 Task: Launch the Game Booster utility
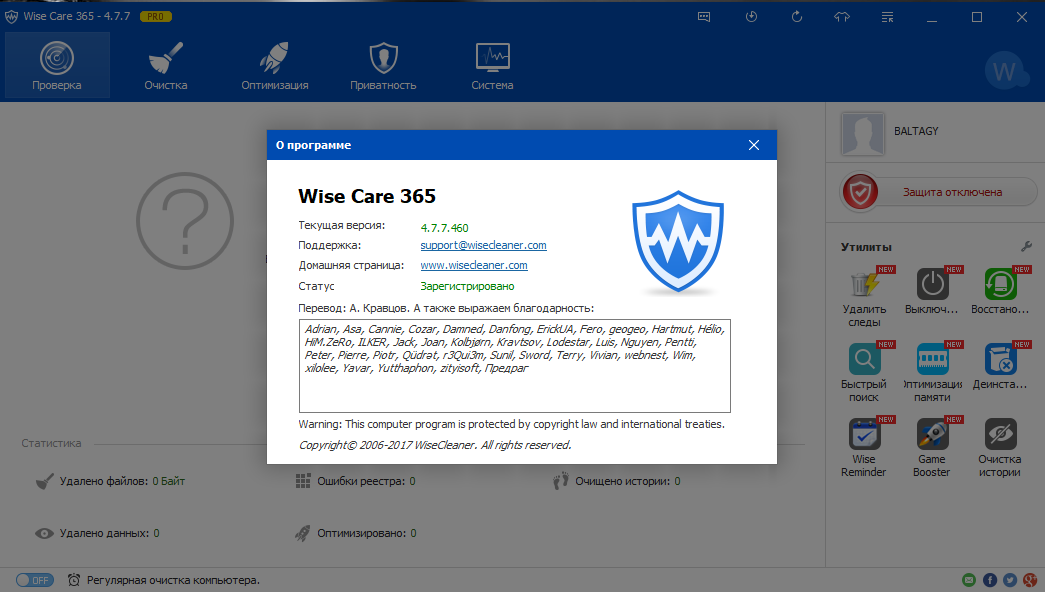point(932,448)
